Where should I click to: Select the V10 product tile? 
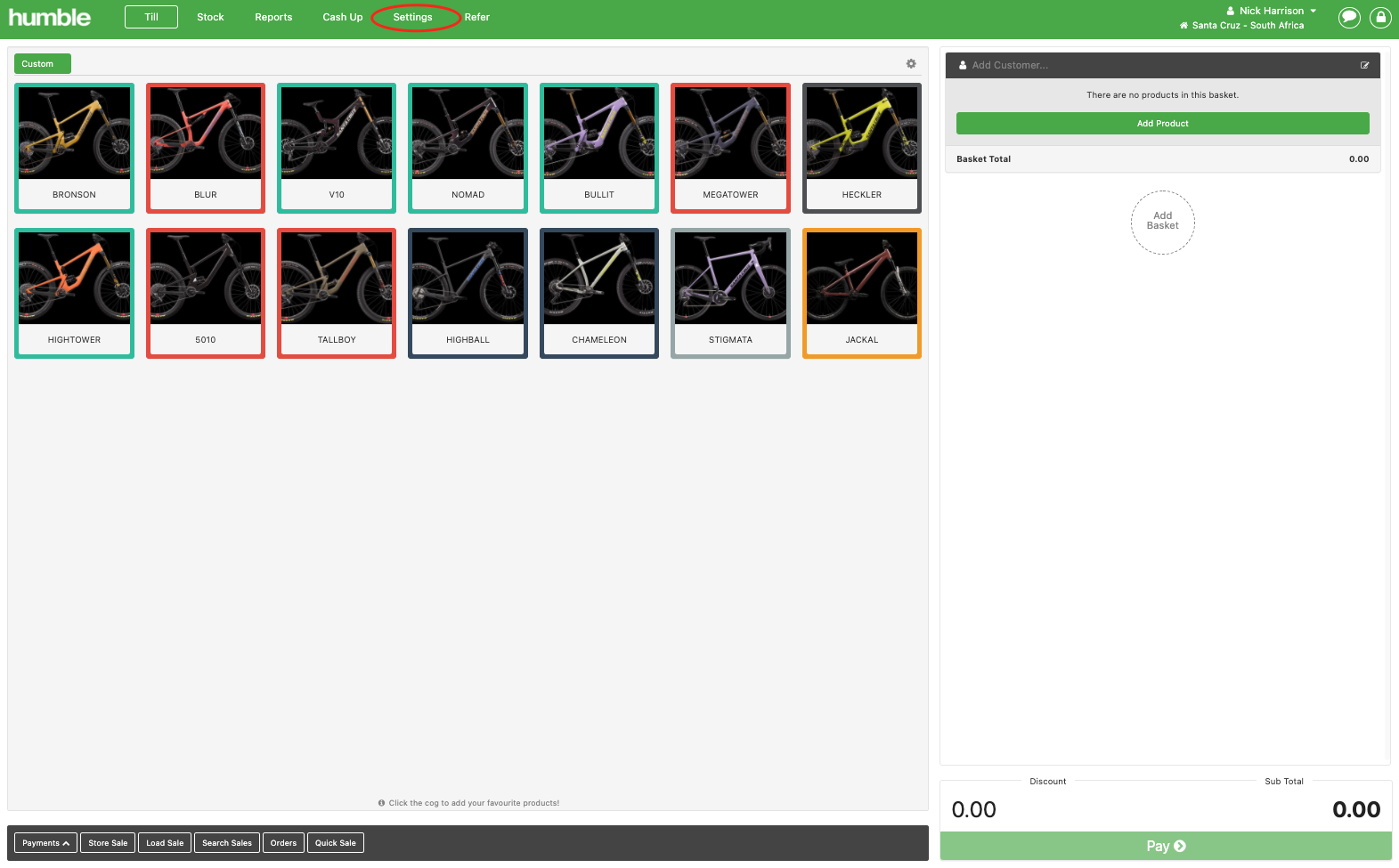click(337, 149)
